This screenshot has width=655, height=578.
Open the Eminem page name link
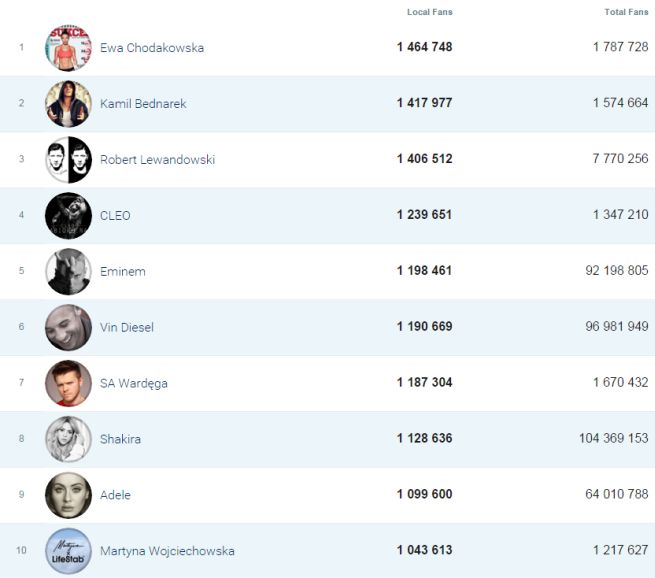pos(123,272)
